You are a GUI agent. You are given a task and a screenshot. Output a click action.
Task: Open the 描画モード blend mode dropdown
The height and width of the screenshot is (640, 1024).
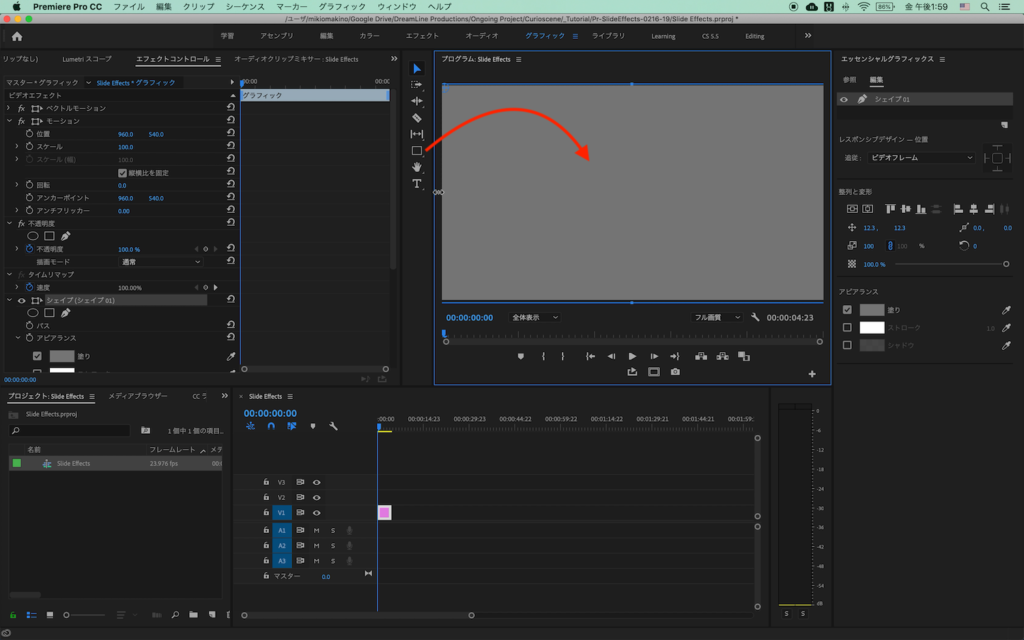tap(160, 261)
